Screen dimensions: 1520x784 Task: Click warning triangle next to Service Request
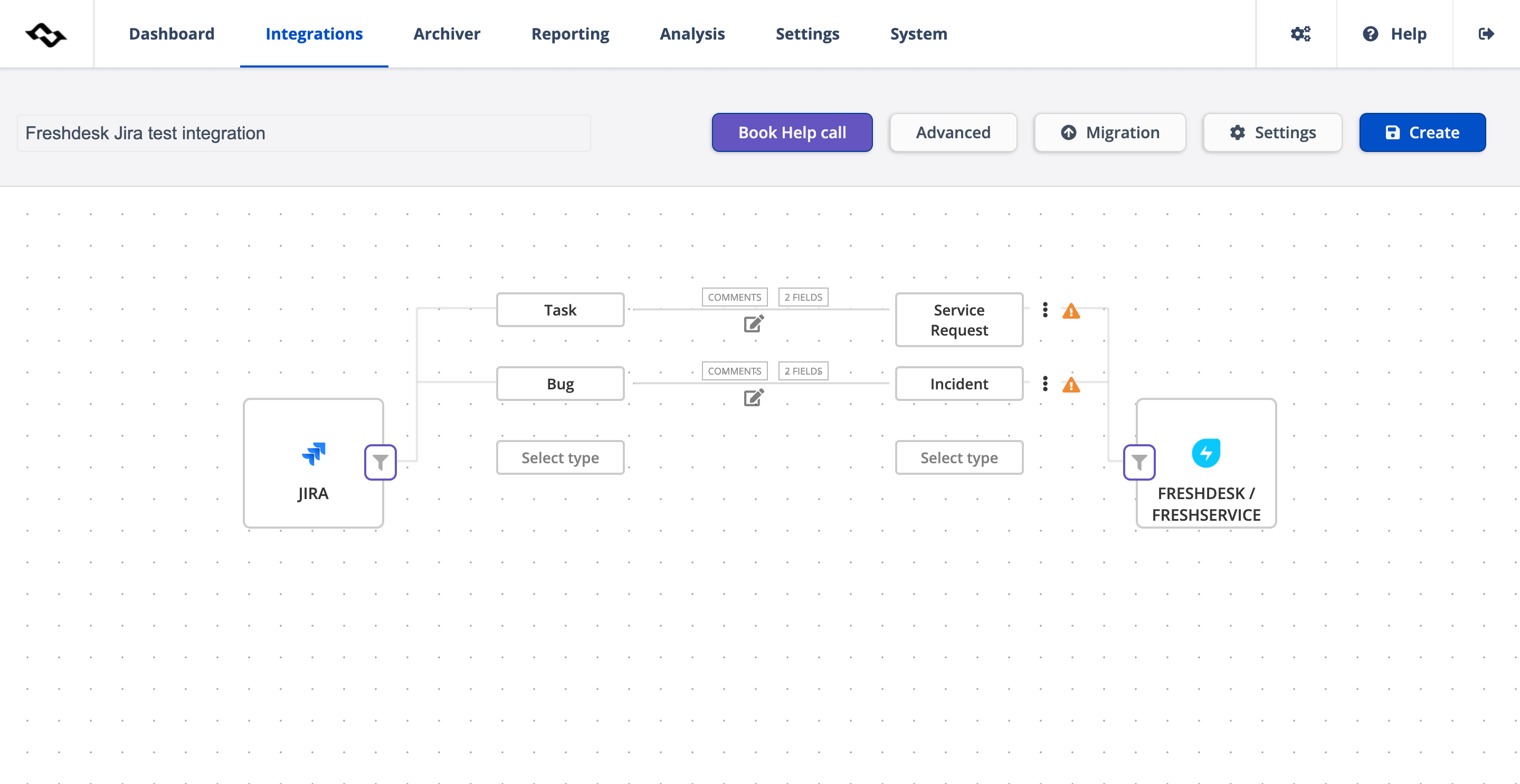coord(1070,311)
